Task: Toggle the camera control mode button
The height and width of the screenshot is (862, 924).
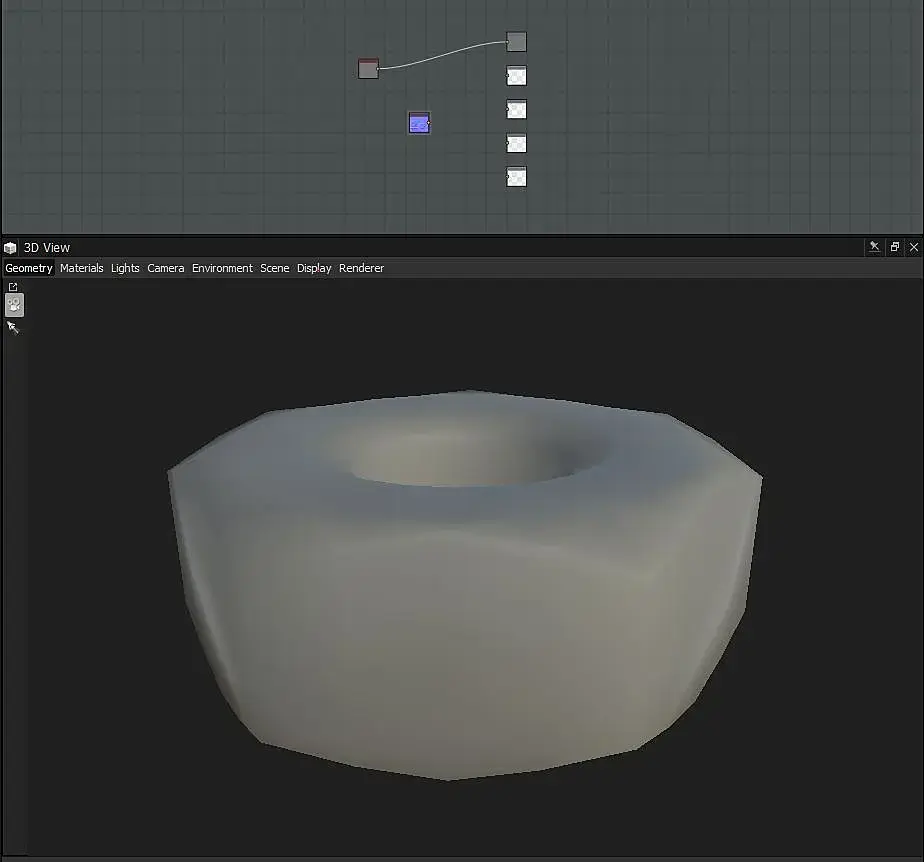Action: [14, 305]
